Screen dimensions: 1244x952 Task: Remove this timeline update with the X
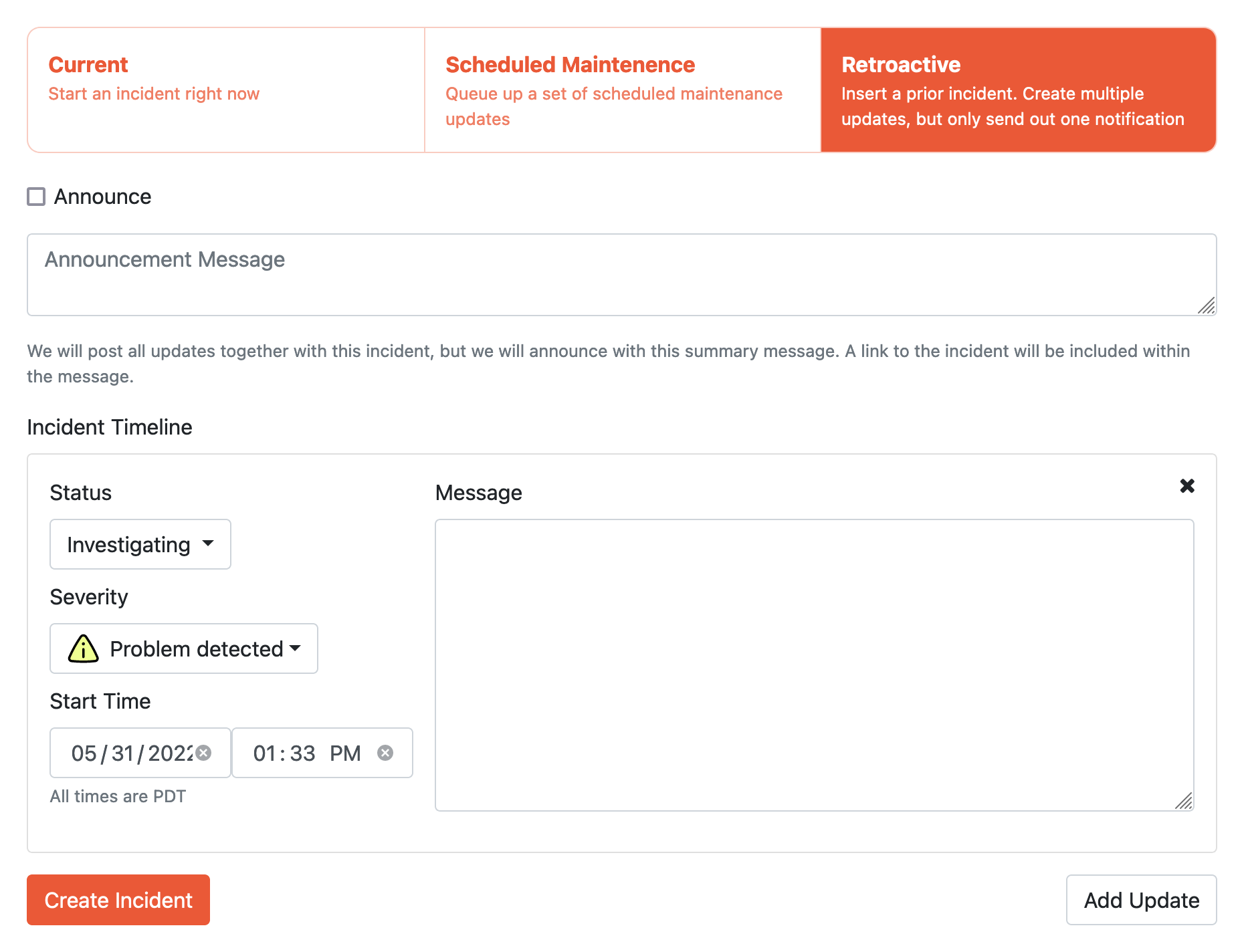point(1187,485)
